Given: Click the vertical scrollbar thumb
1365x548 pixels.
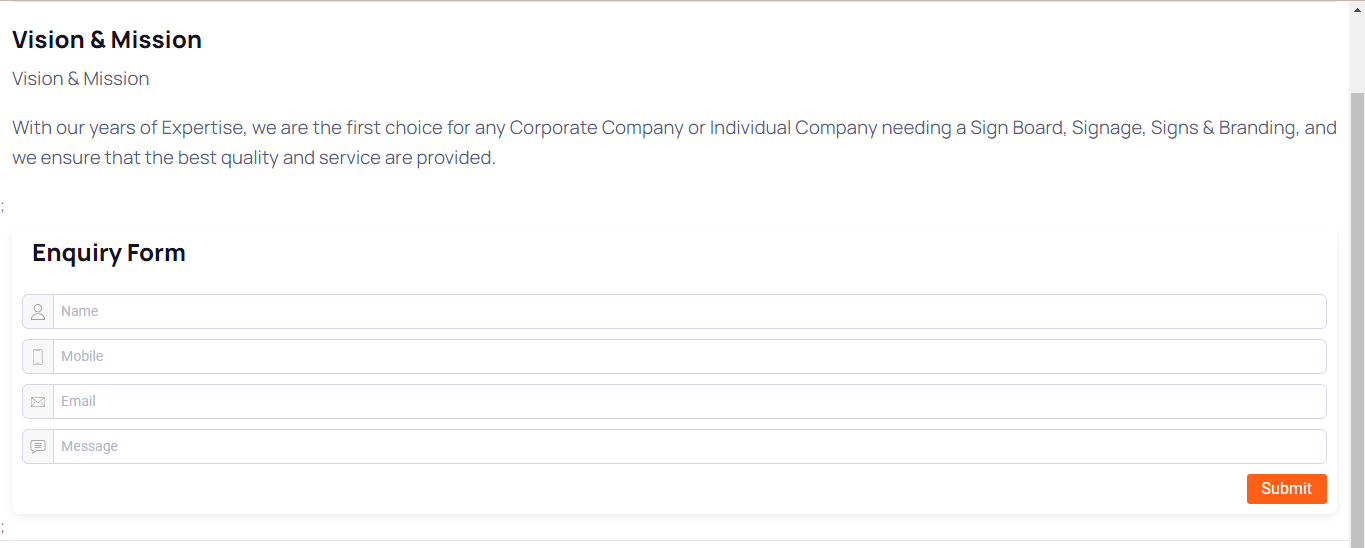Looking at the screenshot, I should point(1357,320).
